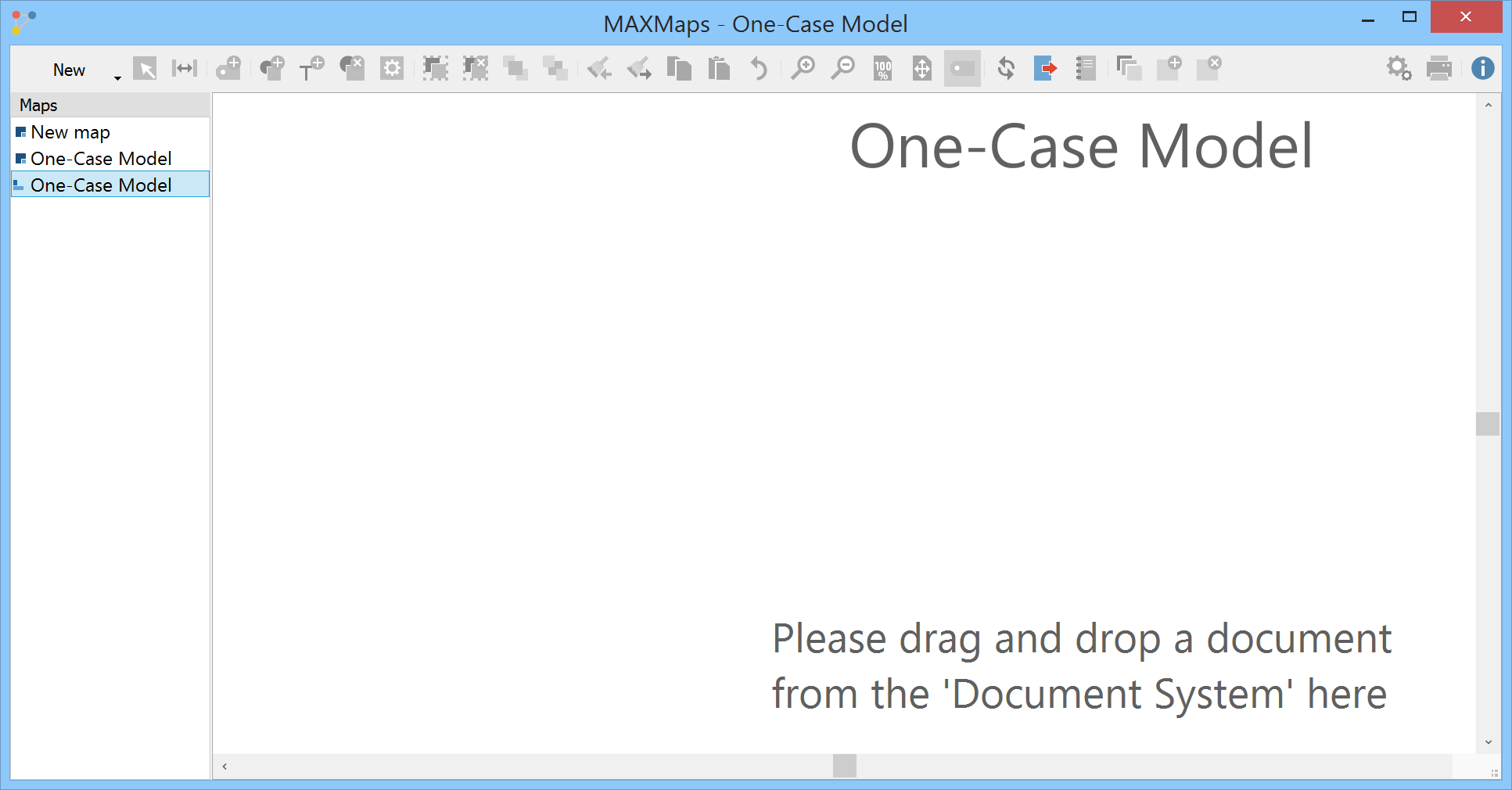This screenshot has width=1512, height=790.
Task: Zoom in on the map
Action: coord(803,69)
